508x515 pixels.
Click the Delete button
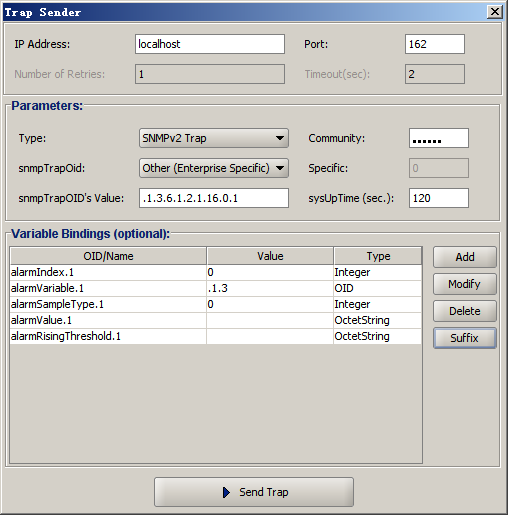click(465, 311)
